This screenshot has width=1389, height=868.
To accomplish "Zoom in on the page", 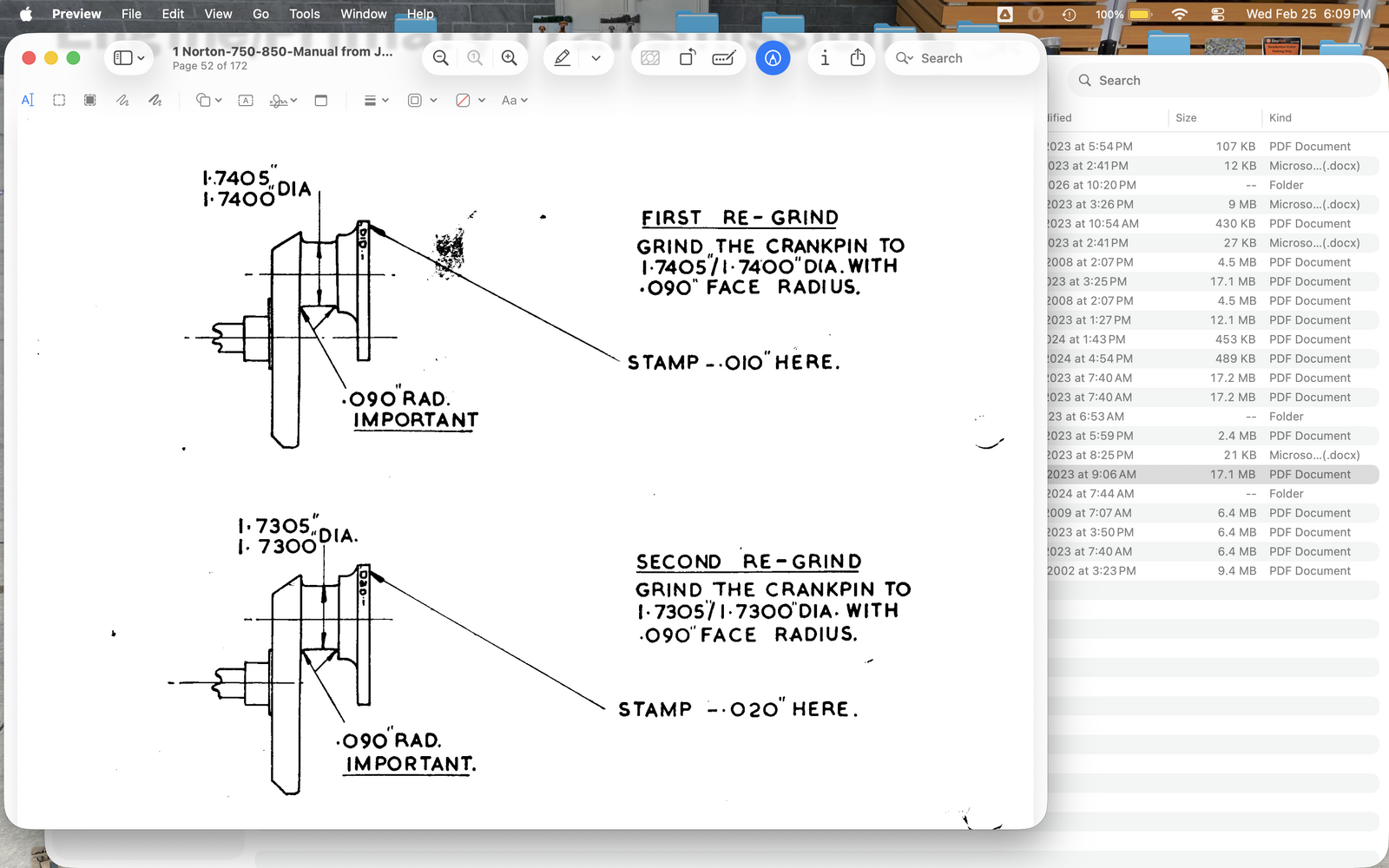I will 510,57.
